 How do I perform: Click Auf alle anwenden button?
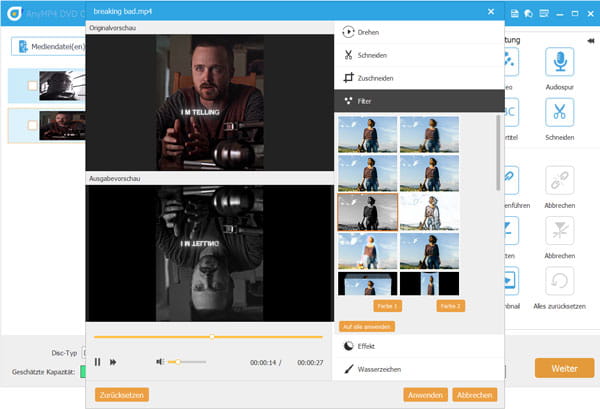click(367, 326)
